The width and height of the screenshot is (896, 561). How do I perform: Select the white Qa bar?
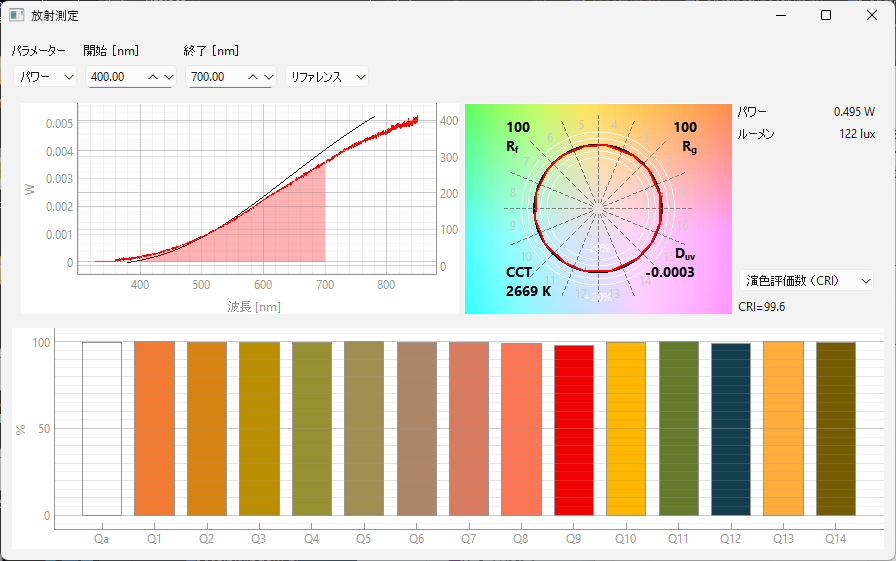coord(102,428)
